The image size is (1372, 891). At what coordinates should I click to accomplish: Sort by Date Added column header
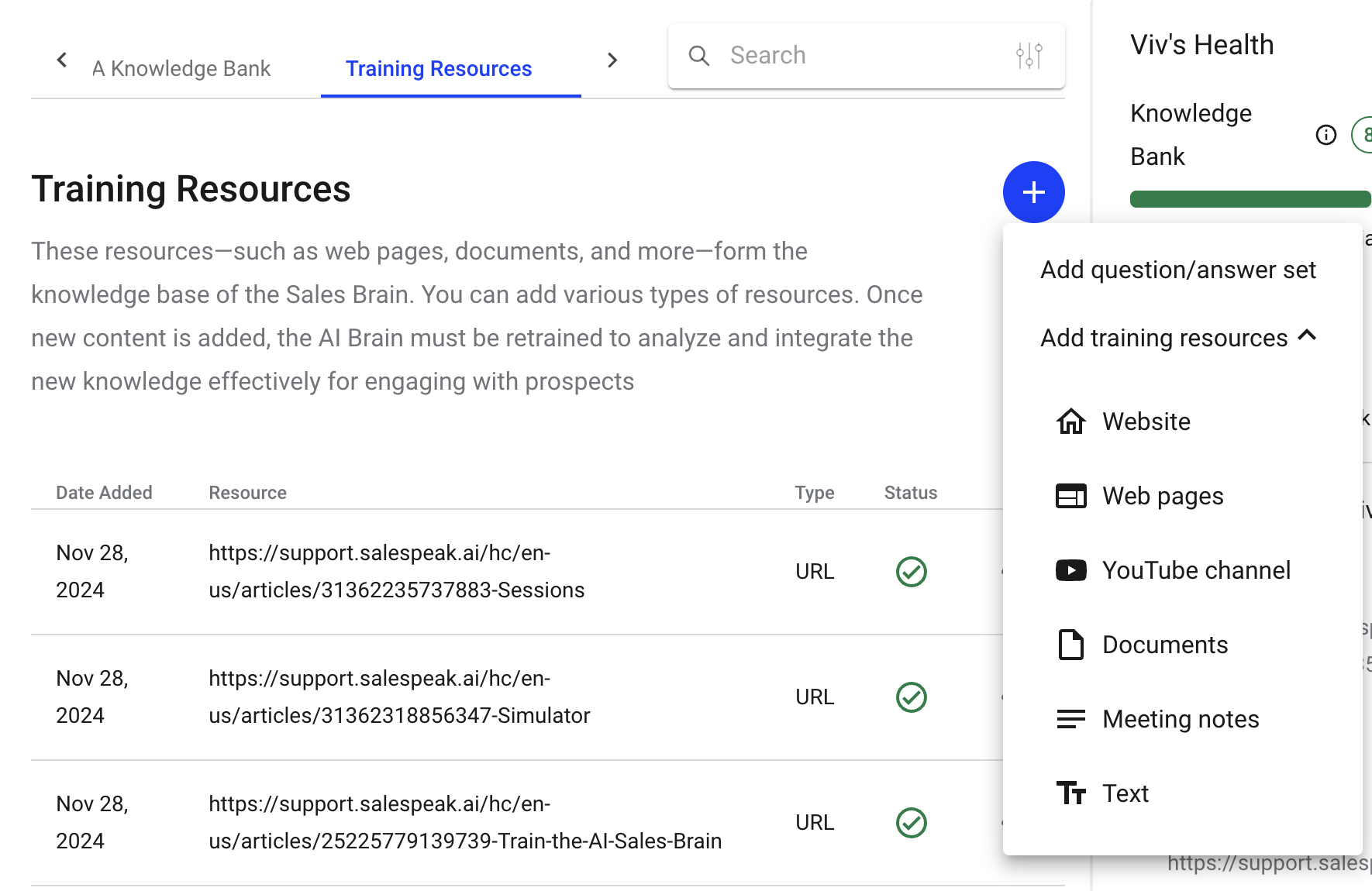pyautogui.click(x=104, y=493)
